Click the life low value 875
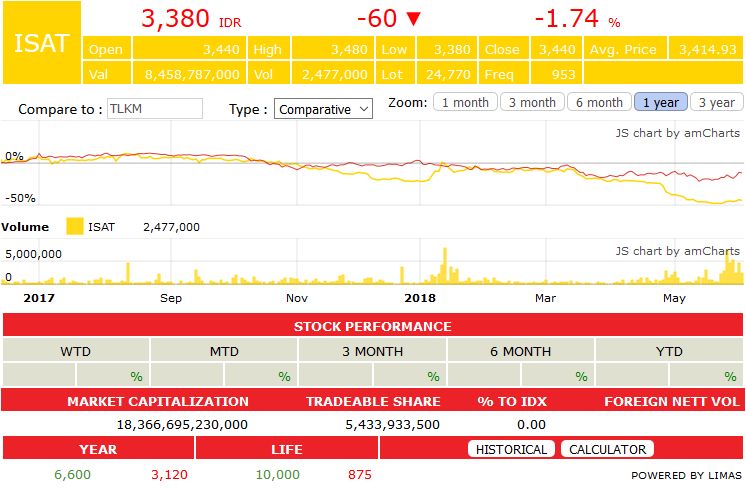Image resolution: width=746 pixels, height=489 pixels. pyautogui.click(x=360, y=474)
